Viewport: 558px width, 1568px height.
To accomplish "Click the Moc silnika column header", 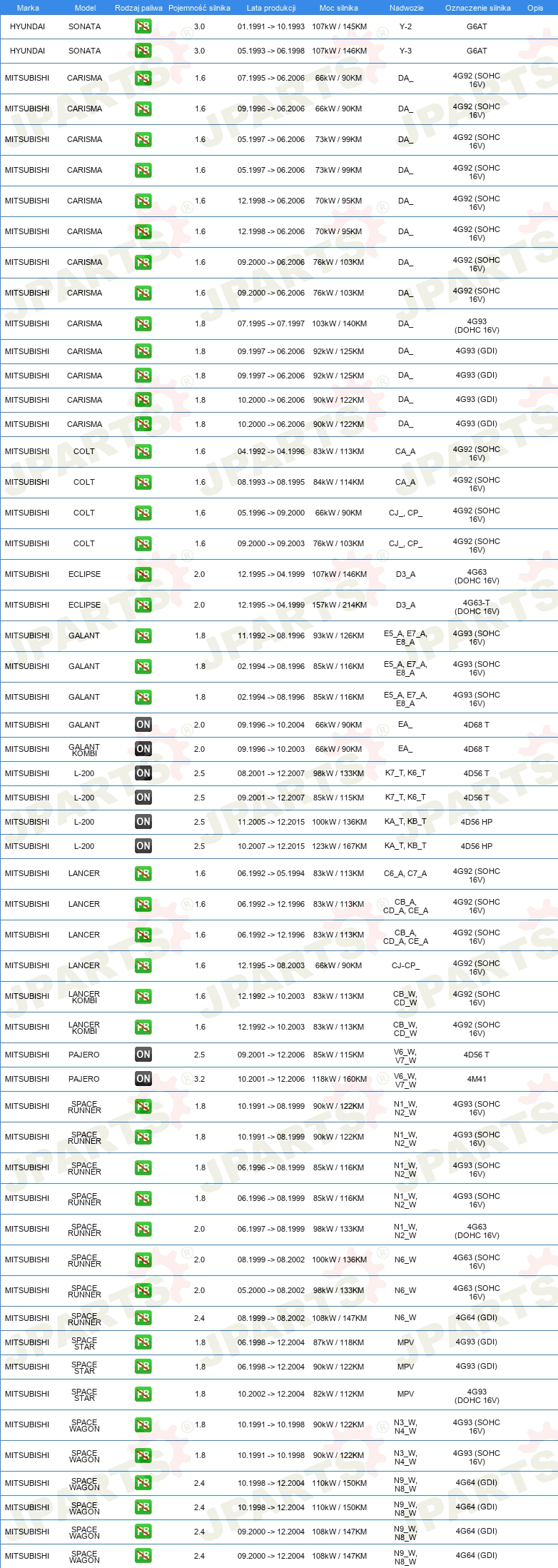I will 339,8.
